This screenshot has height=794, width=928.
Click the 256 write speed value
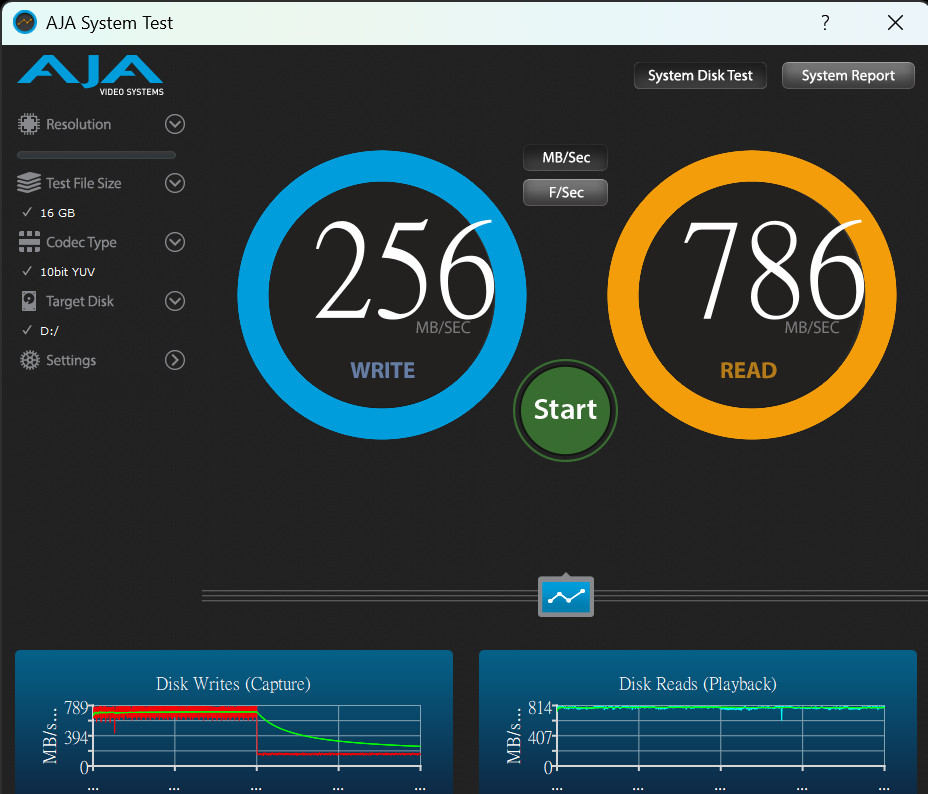pyautogui.click(x=405, y=270)
